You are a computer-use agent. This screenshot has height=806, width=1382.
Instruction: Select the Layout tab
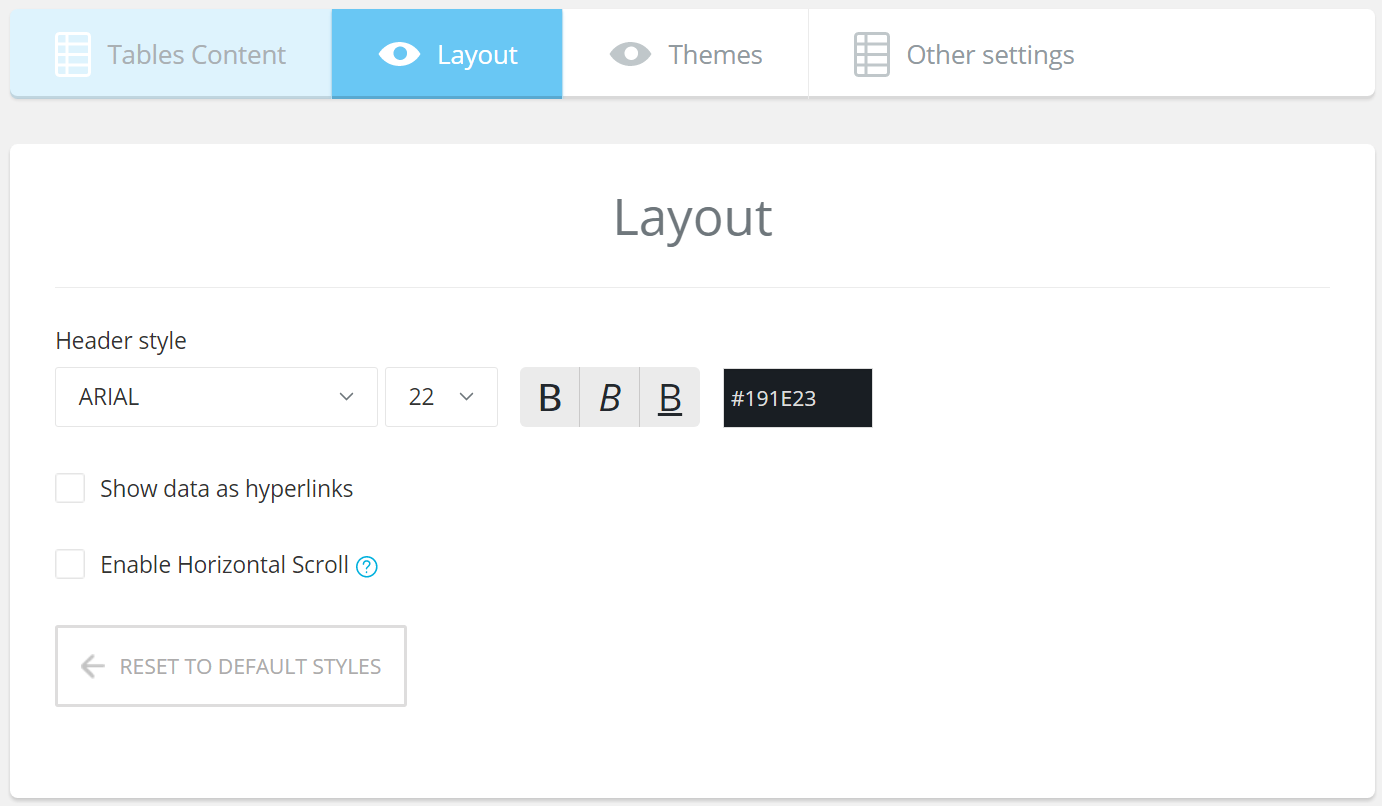click(x=447, y=54)
